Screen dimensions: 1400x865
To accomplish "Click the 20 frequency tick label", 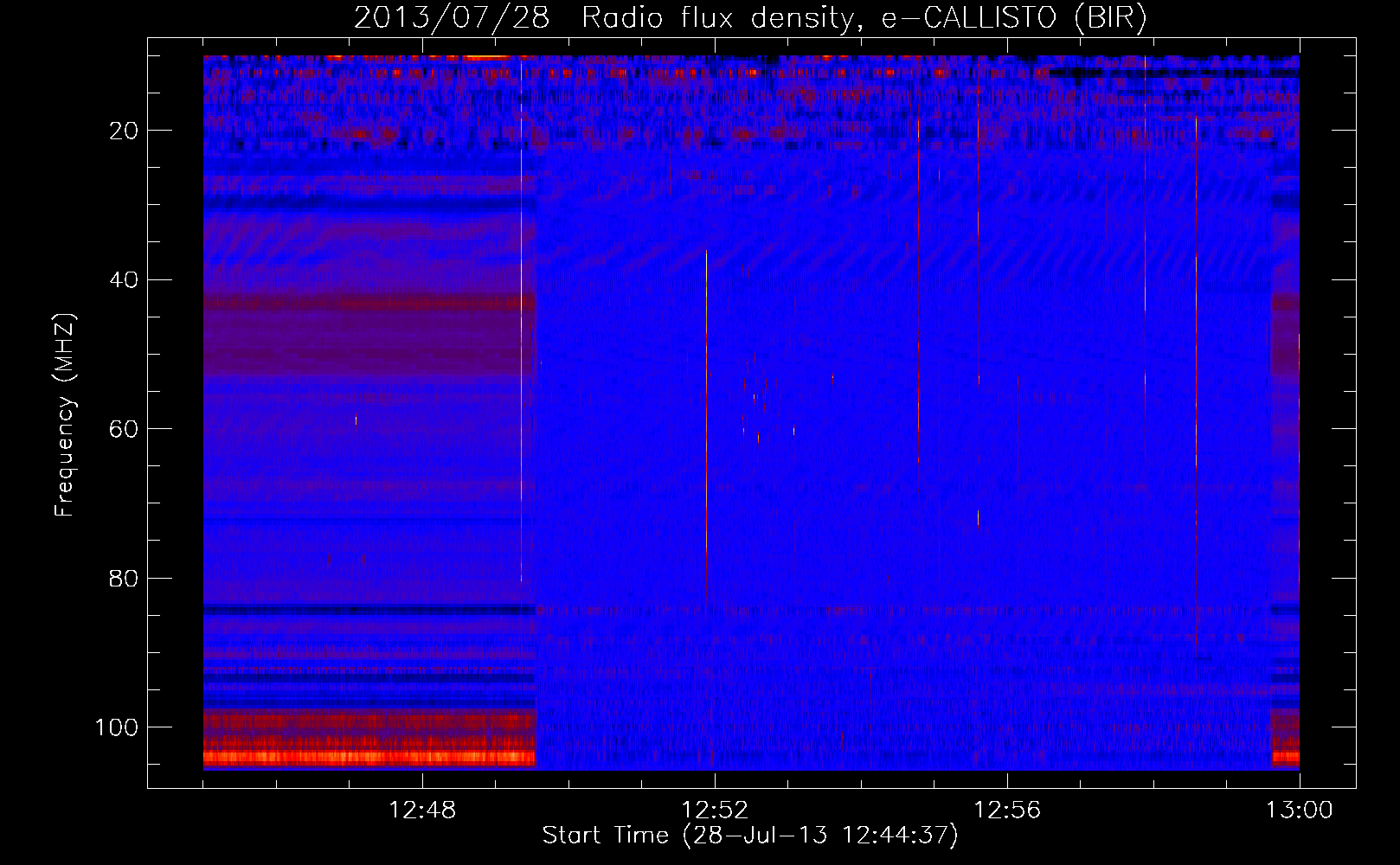I will coord(125,131).
